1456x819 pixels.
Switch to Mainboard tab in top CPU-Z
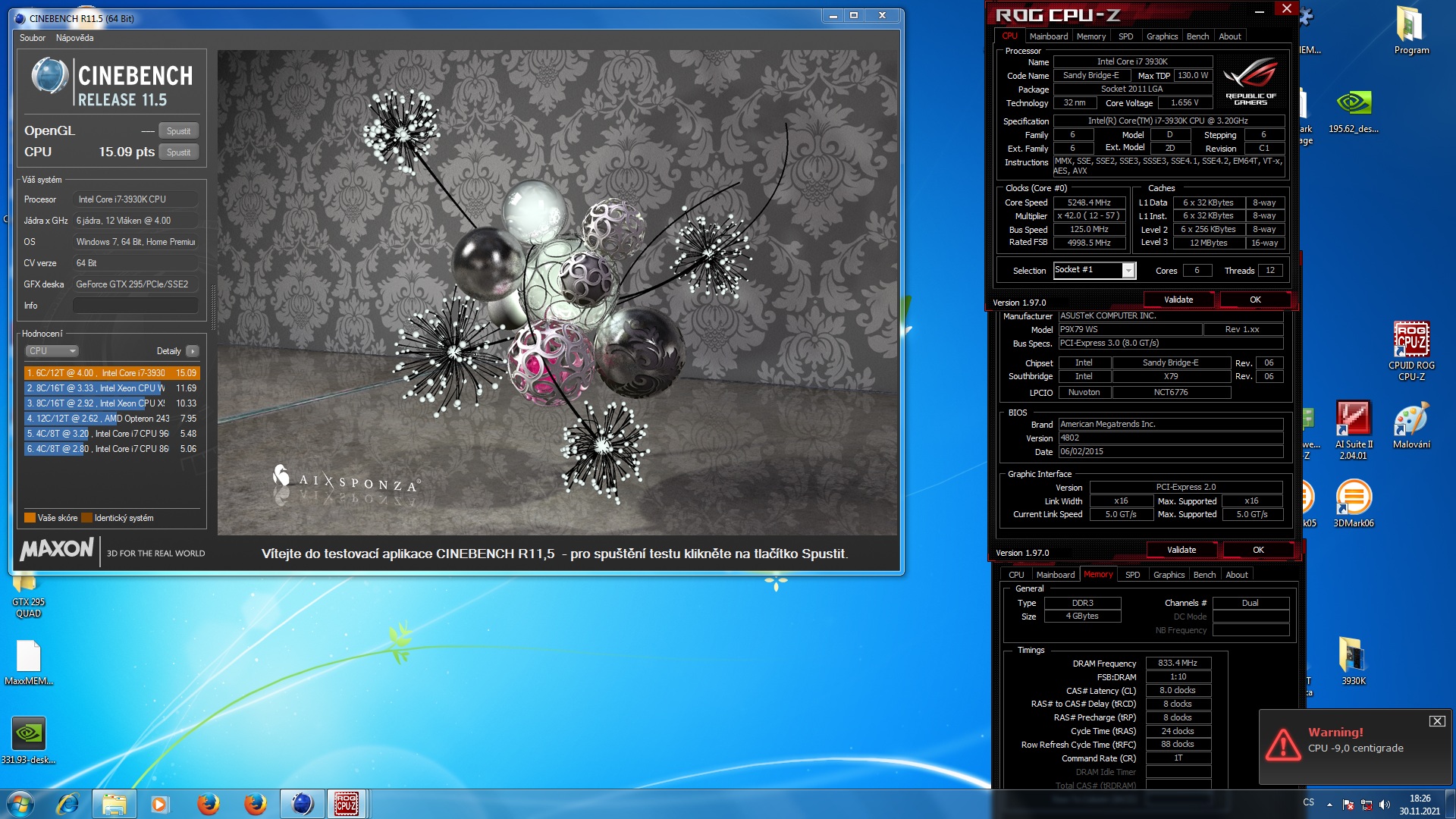[1049, 36]
